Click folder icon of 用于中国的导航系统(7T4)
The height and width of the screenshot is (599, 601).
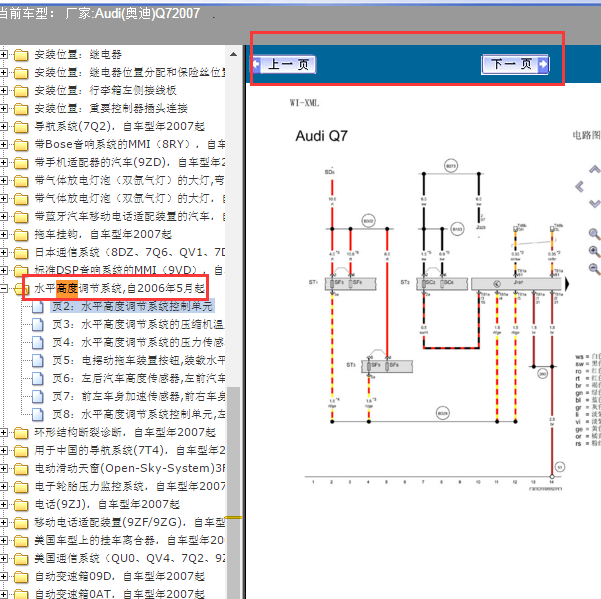(21, 451)
